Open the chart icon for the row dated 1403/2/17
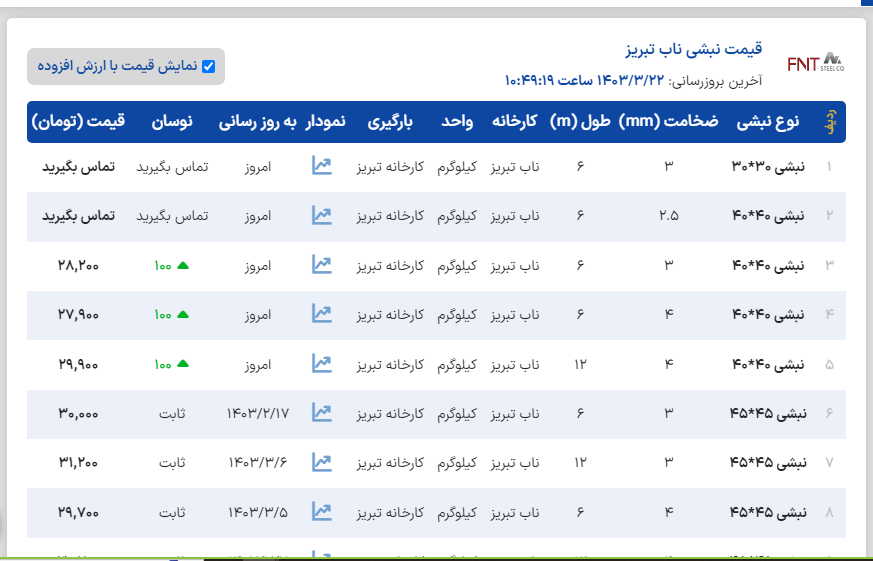This screenshot has height=561, width=873. coord(321,412)
